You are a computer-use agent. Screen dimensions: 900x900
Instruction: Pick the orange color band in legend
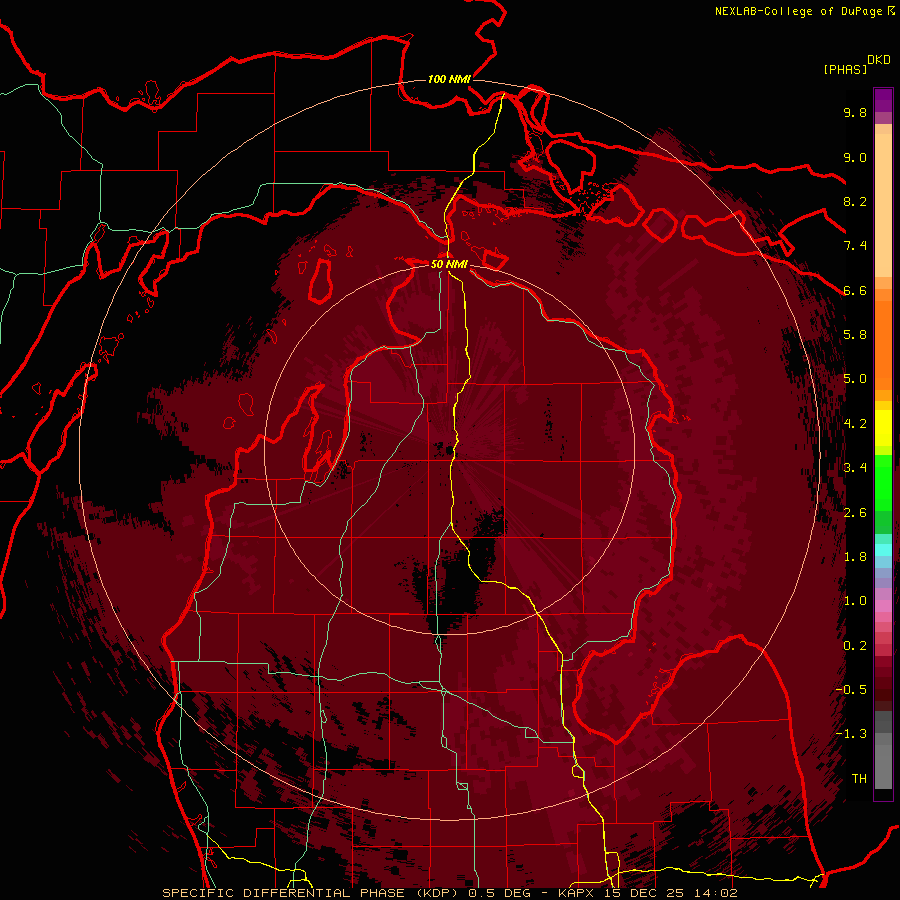click(x=883, y=344)
